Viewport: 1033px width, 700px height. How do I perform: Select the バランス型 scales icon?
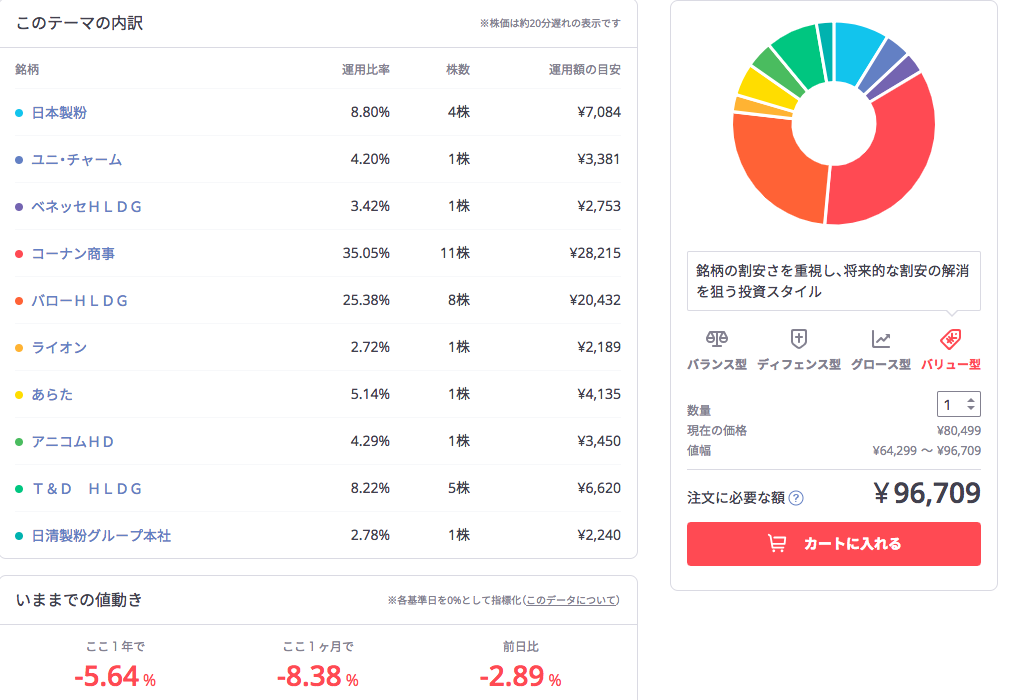pyautogui.click(x=717, y=339)
